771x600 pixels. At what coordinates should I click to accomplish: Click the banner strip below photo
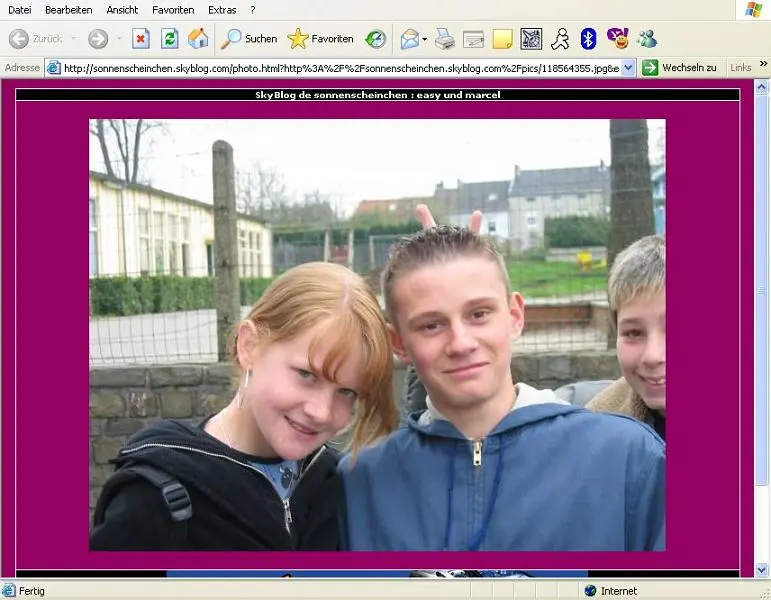(378, 573)
